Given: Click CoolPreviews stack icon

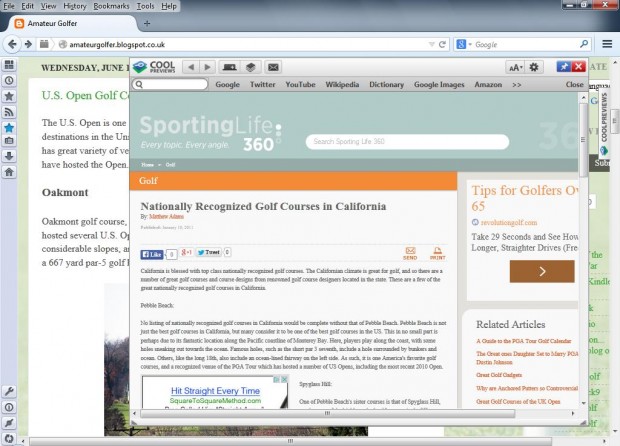Looking at the screenshot, I should [x=250, y=67].
